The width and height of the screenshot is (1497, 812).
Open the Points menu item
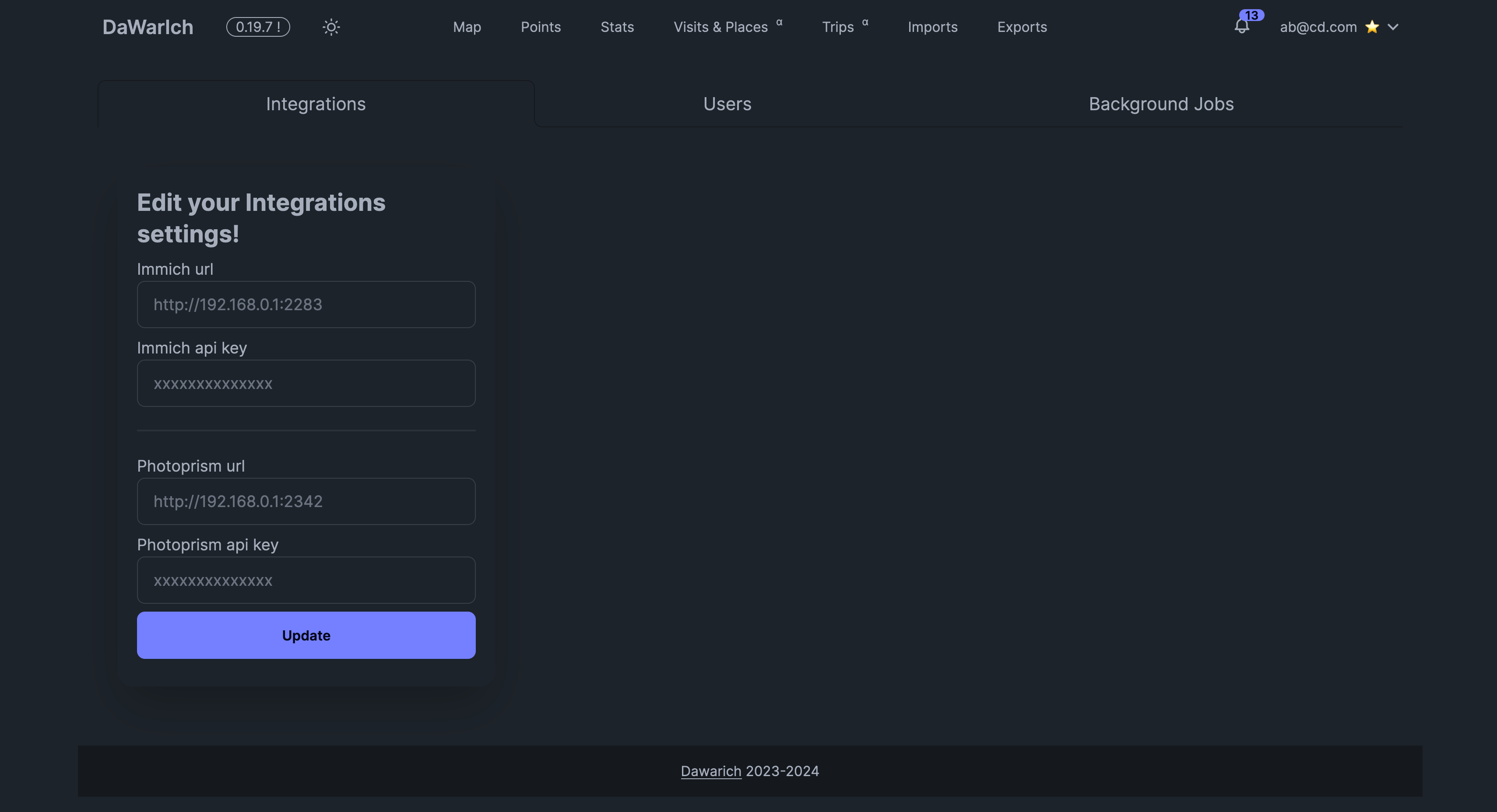click(541, 27)
